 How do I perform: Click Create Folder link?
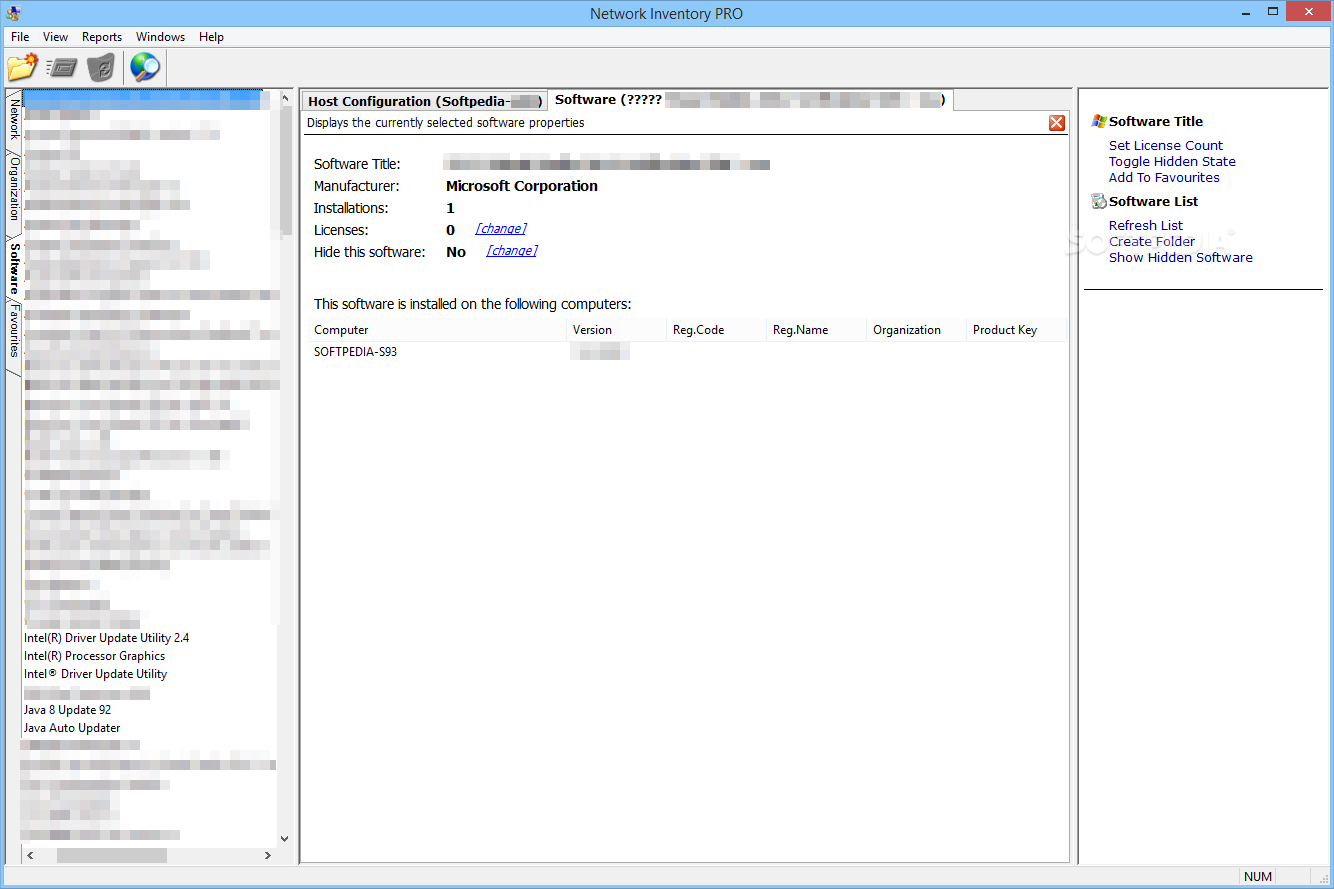[x=1152, y=241]
